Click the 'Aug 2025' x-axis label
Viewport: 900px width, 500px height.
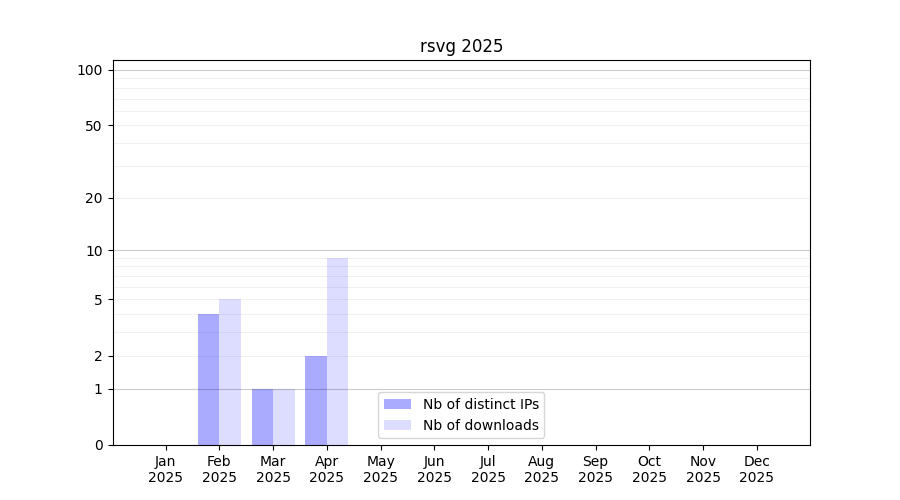coord(541,469)
